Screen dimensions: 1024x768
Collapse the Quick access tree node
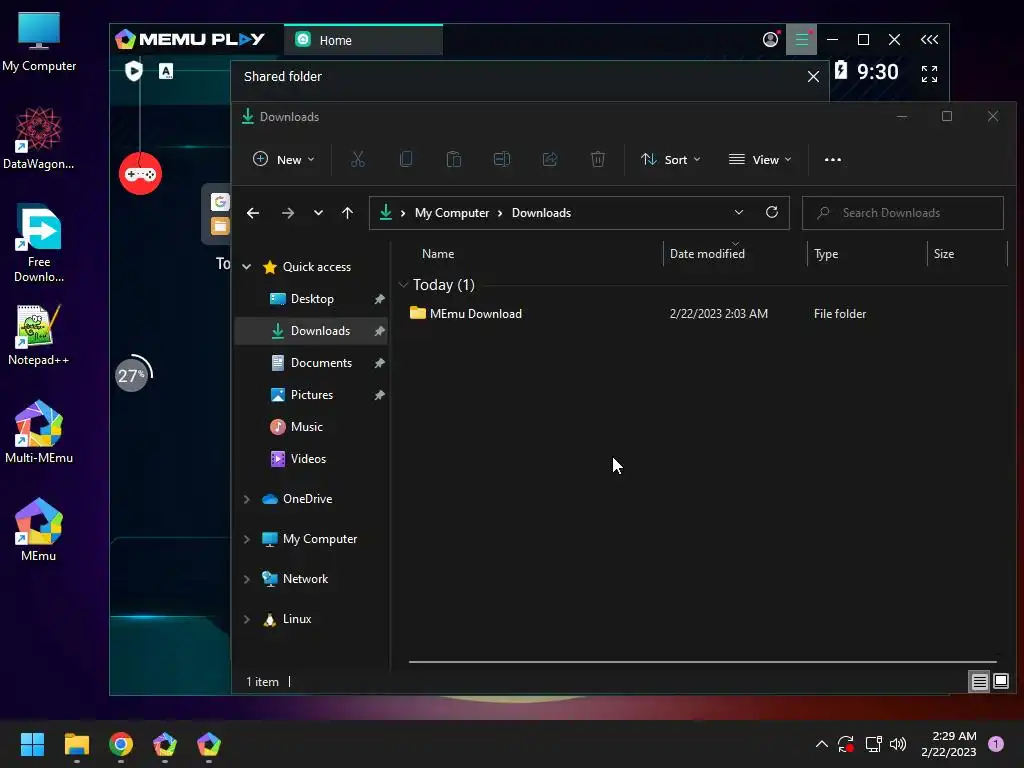pos(247,266)
